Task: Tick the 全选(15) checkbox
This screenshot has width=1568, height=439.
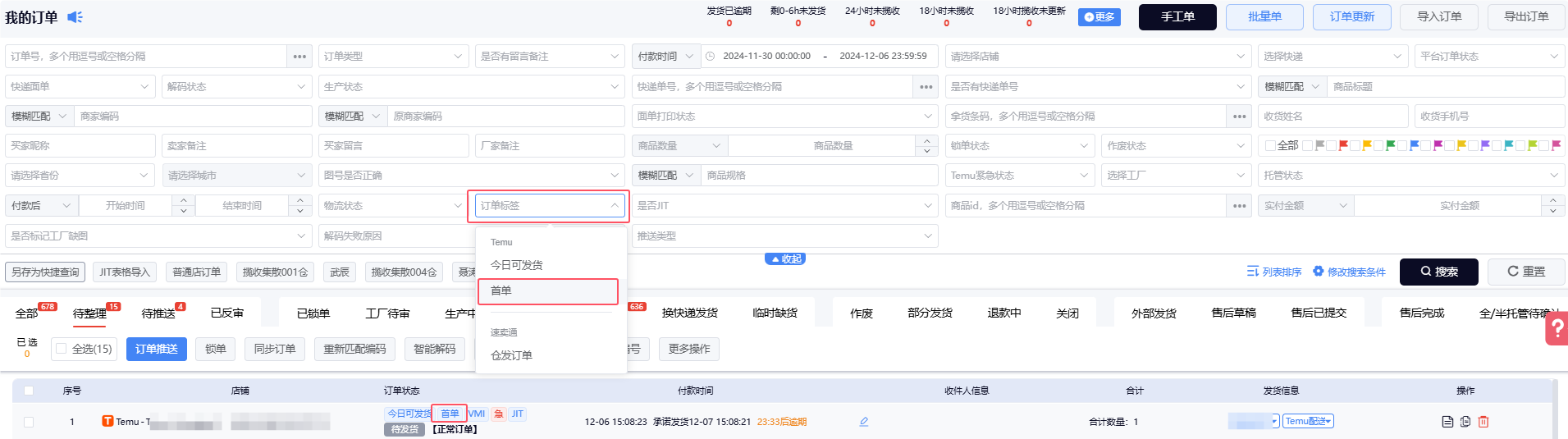Action: 61,349
